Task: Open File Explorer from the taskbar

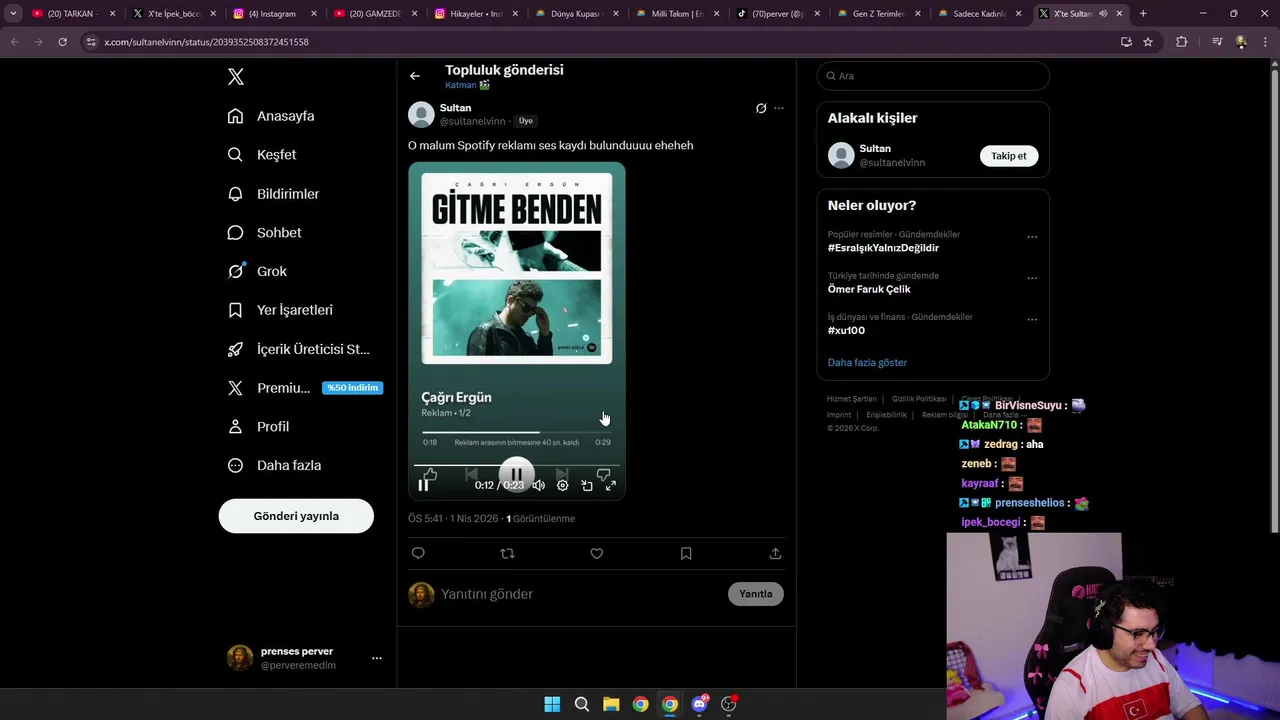Action: (x=611, y=704)
